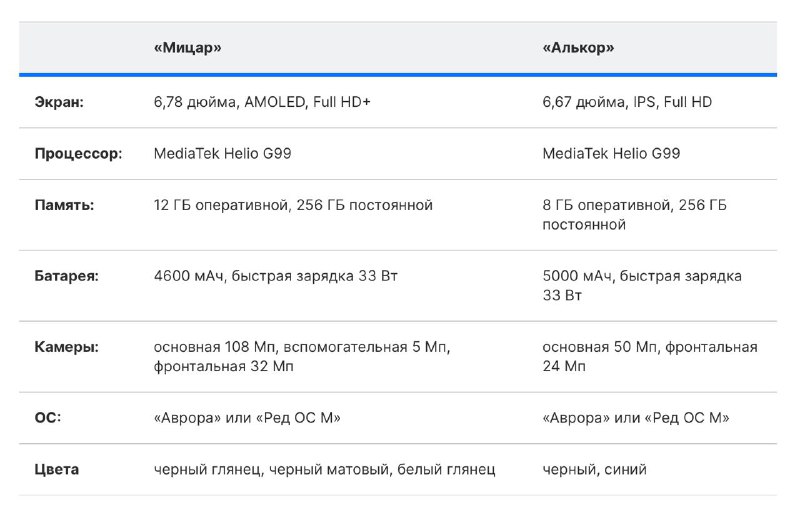The width and height of the screenshot is (800, 520).
Task: Click the 5000 мАч battery cell
Action: pos(641,285)
